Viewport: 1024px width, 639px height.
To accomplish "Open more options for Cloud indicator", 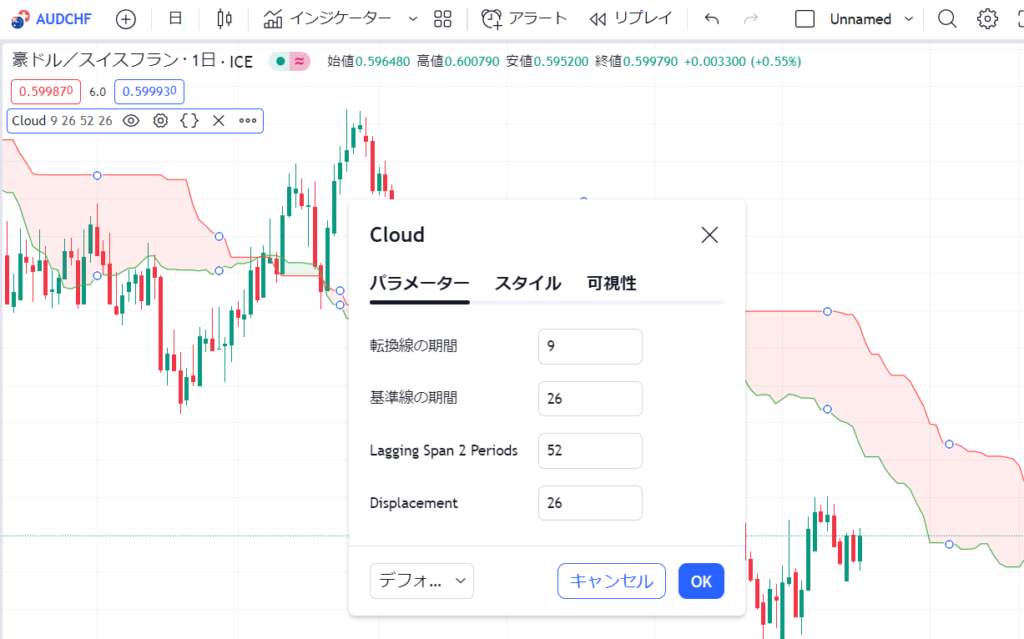I will point(248,120).
